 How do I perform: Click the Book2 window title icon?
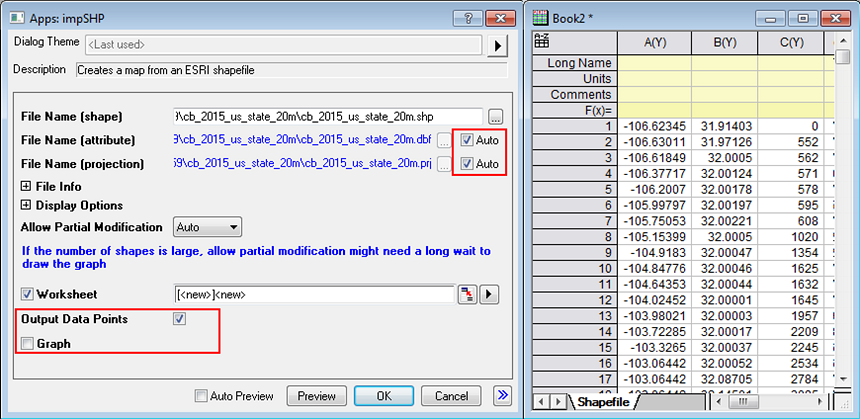pyautogui.click(x=543, y=18)
